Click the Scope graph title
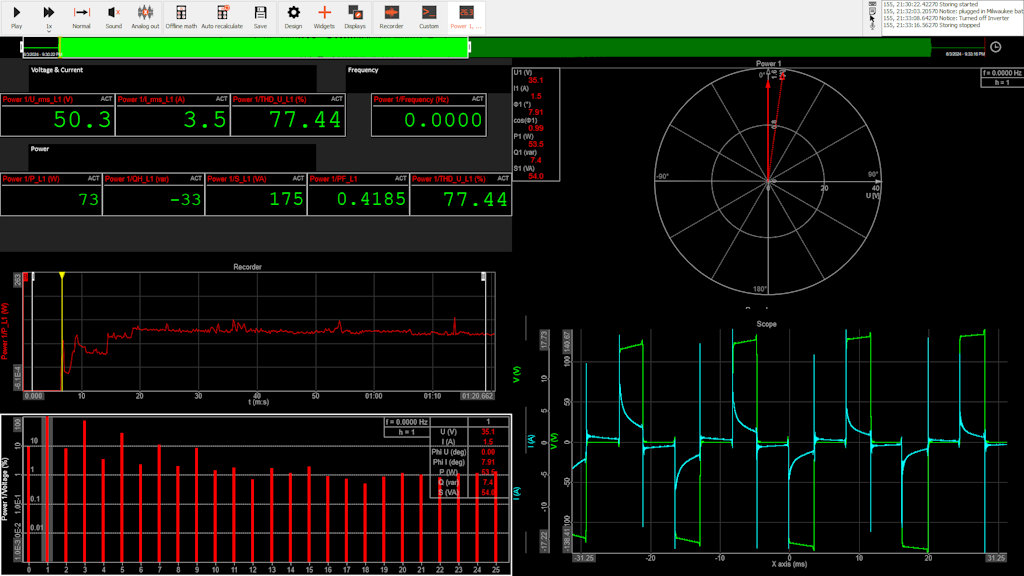This screenshot has width=1024, height=576. tap(767, 324)
